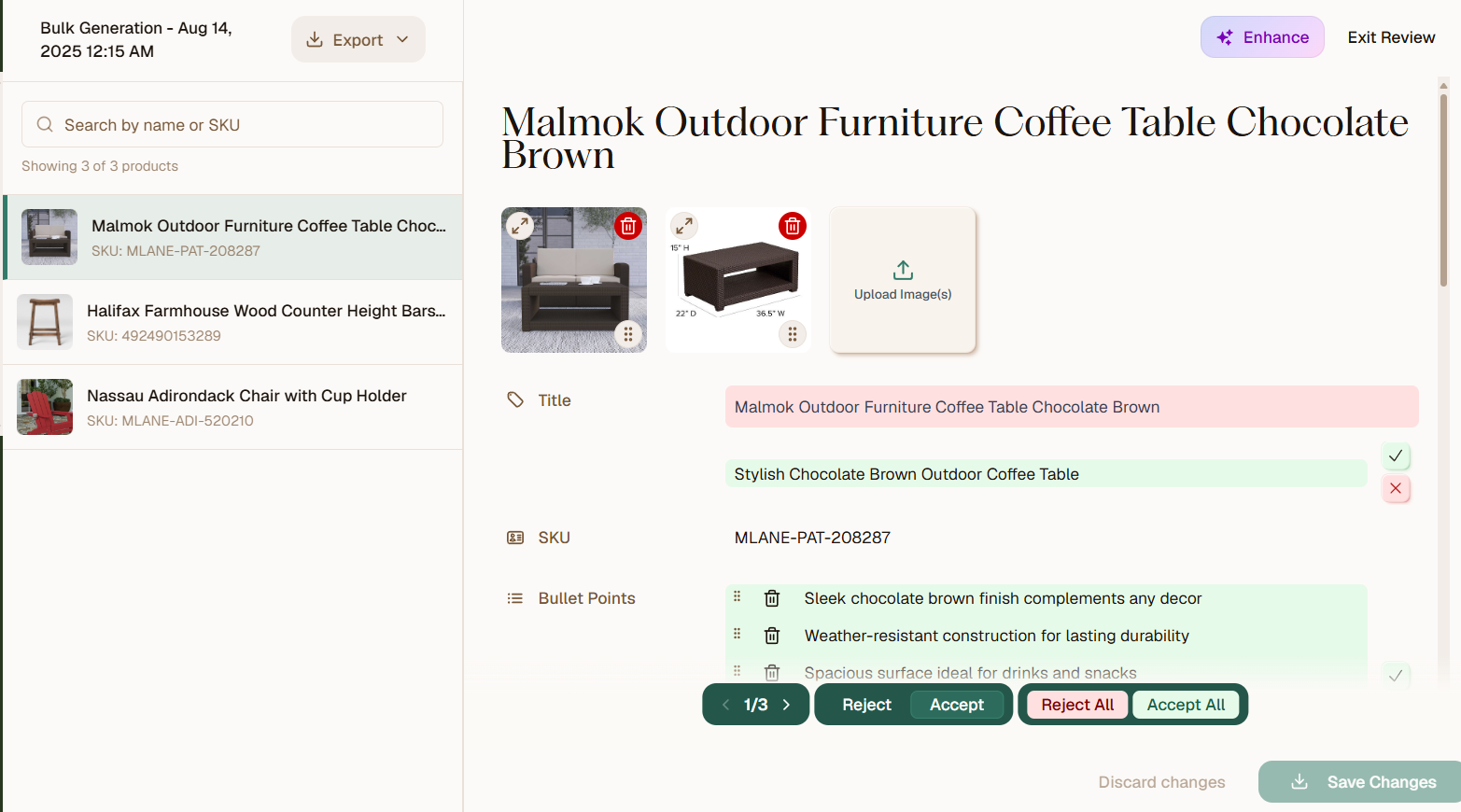Click the Upload Image(s) tile
Image resolution: width=1461 pixels, height=812 pixels.
[x=903, y=280]
